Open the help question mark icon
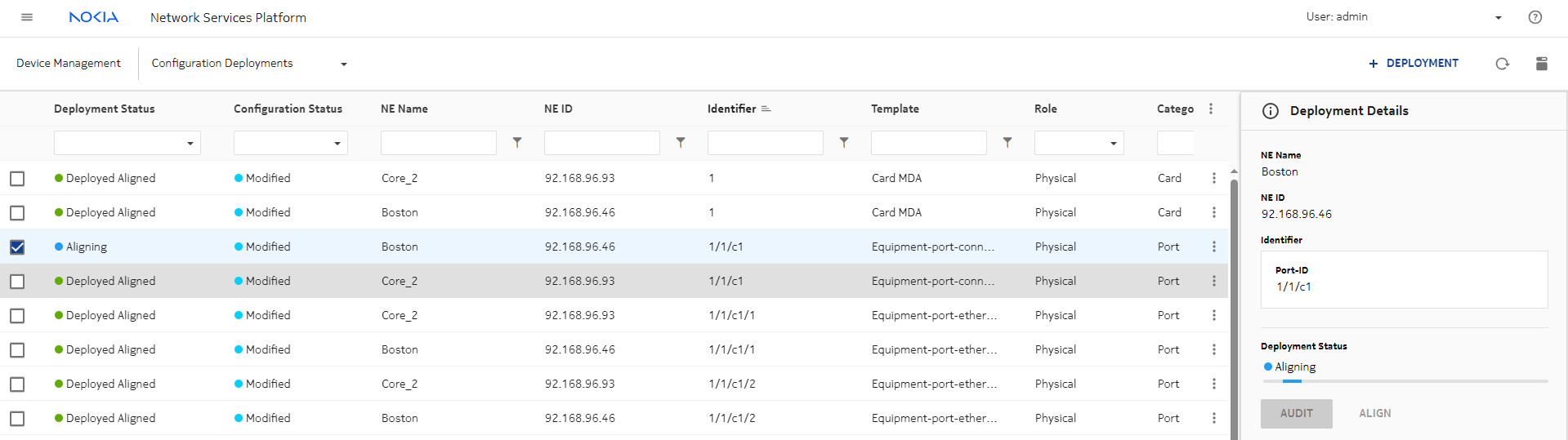The width and height of the screenshot is (1568, 440). click(1534, 17)
